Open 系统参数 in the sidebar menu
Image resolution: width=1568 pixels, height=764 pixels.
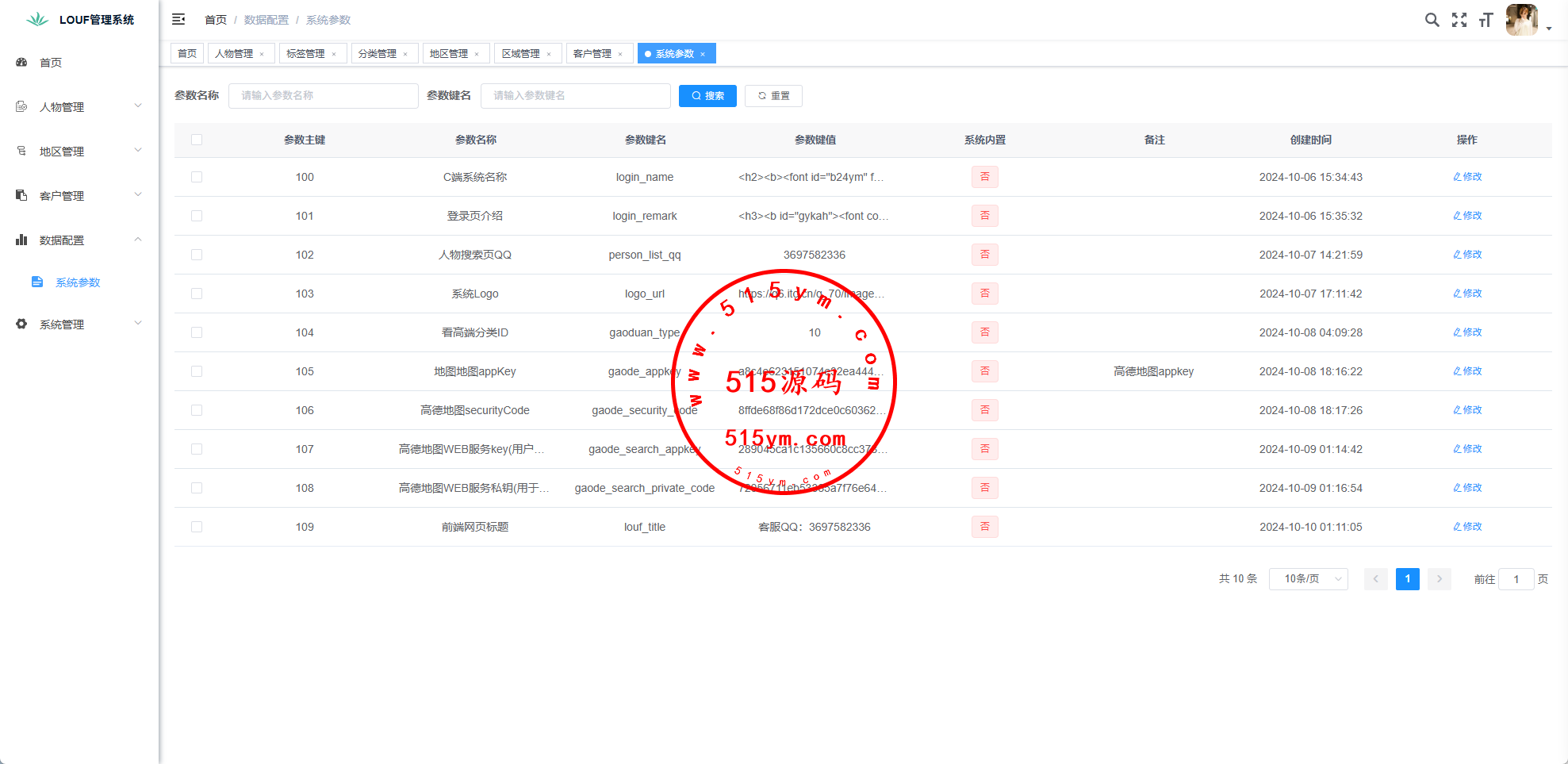(x=78, y=282)
